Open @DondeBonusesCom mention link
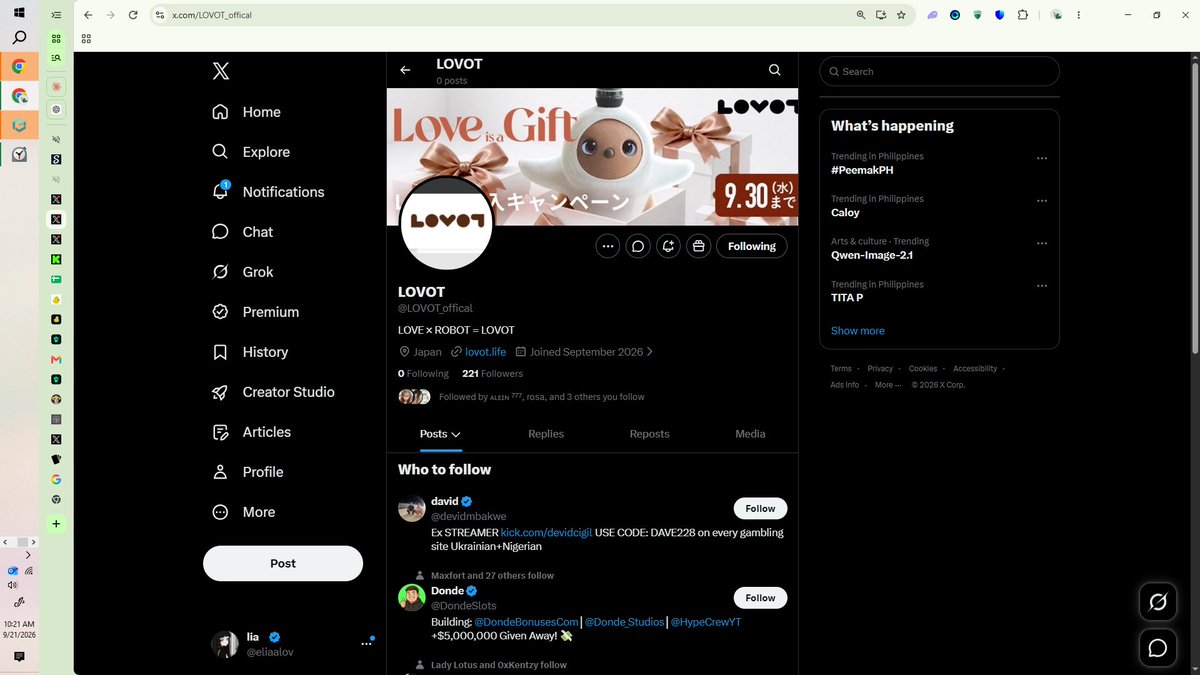 (x=527, y=622)
